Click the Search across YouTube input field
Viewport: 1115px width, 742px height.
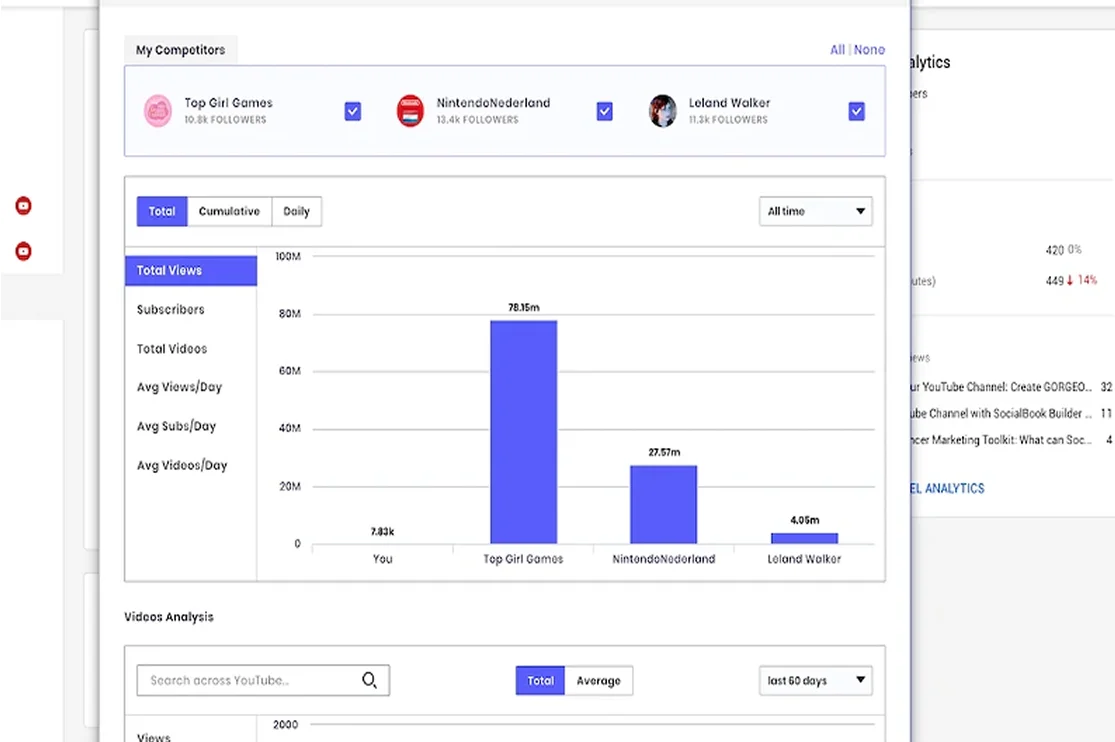tap(250, 681)
